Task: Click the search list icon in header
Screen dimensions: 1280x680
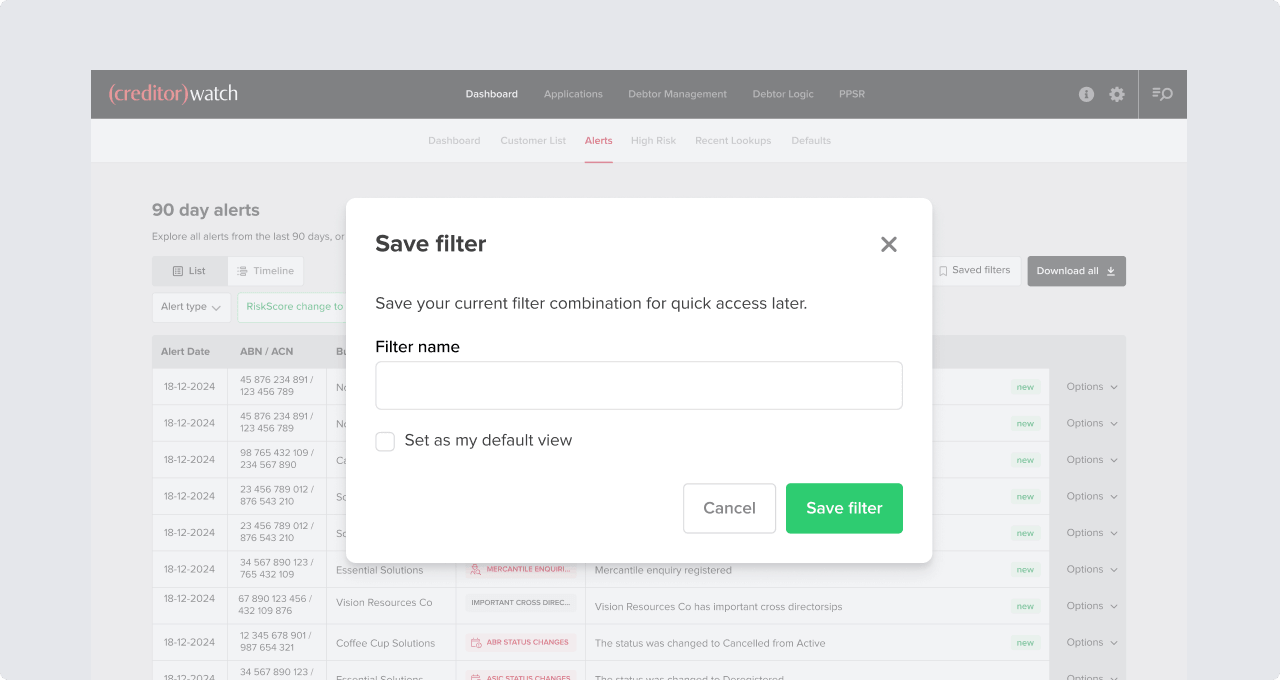Action: click(x=1162, y=94)
